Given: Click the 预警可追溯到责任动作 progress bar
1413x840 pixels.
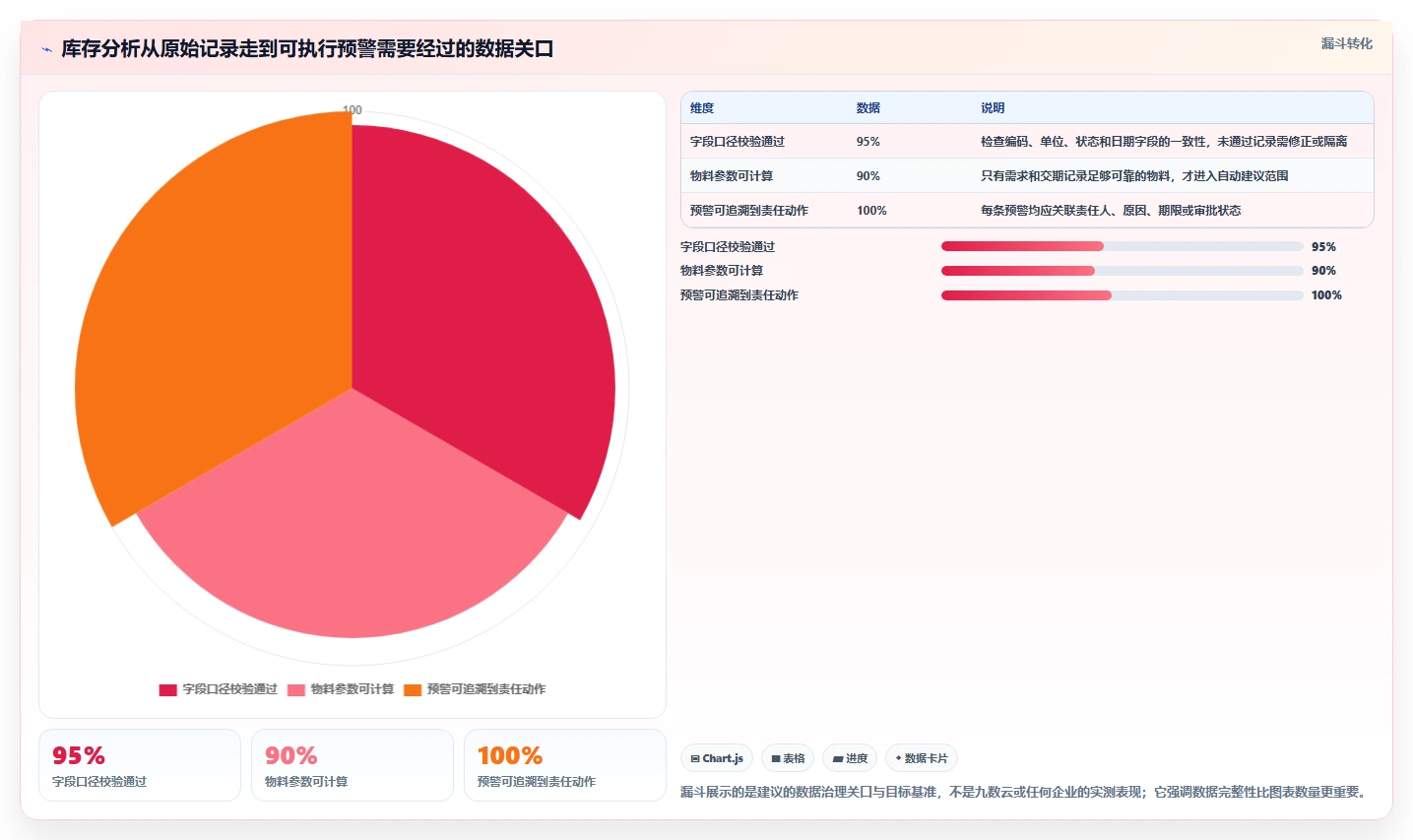Looking at the screenshot, I should coord(1123,295).
